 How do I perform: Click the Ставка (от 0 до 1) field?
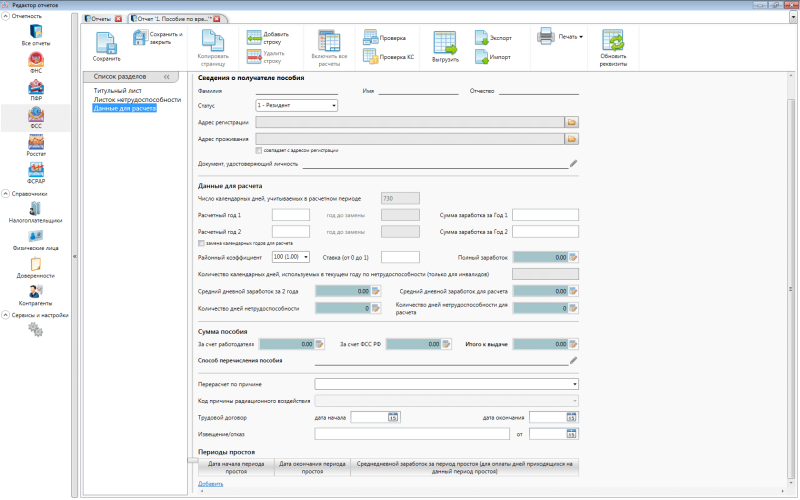401,257
